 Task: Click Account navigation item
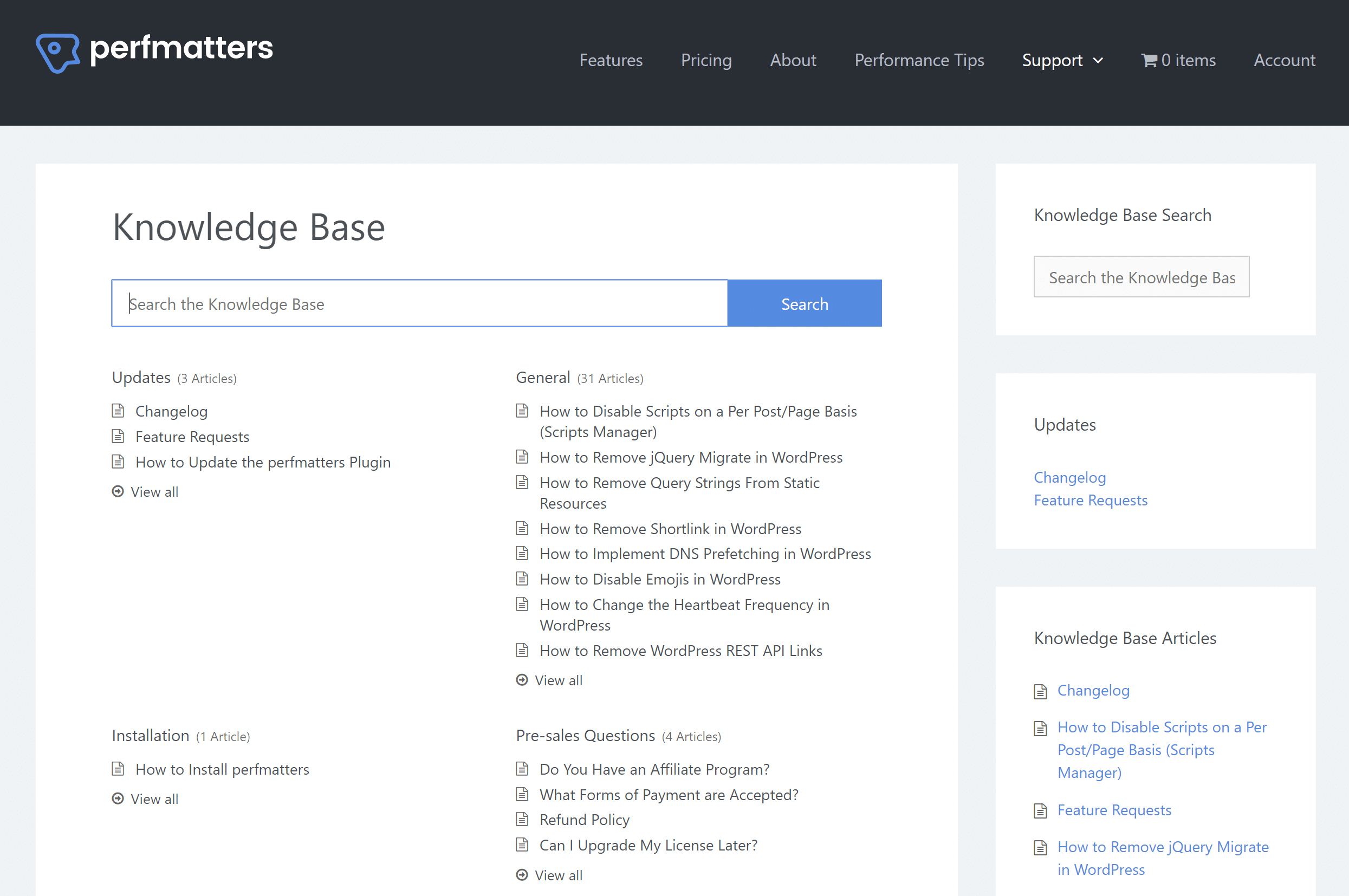click(1284, 59)
